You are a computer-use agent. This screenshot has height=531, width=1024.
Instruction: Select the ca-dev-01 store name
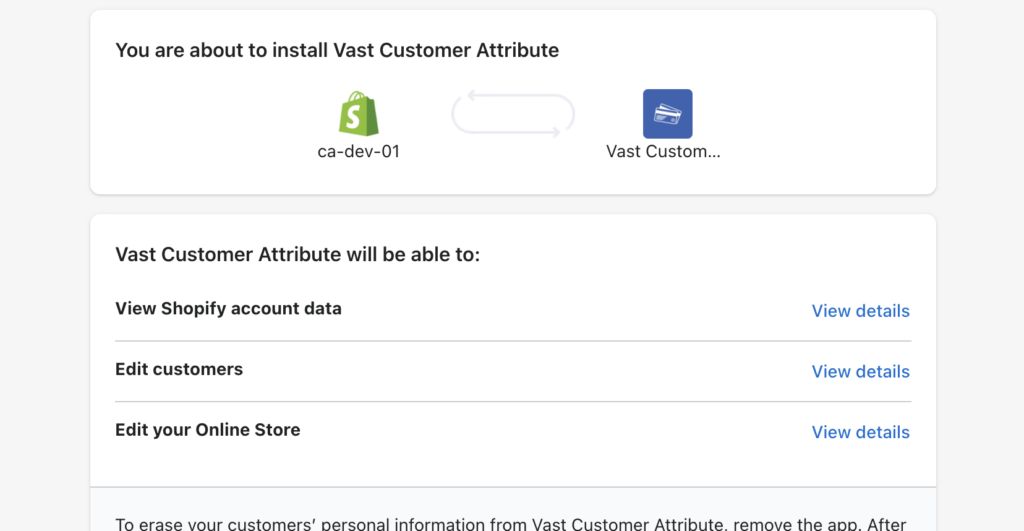click(x=359, y=152)
